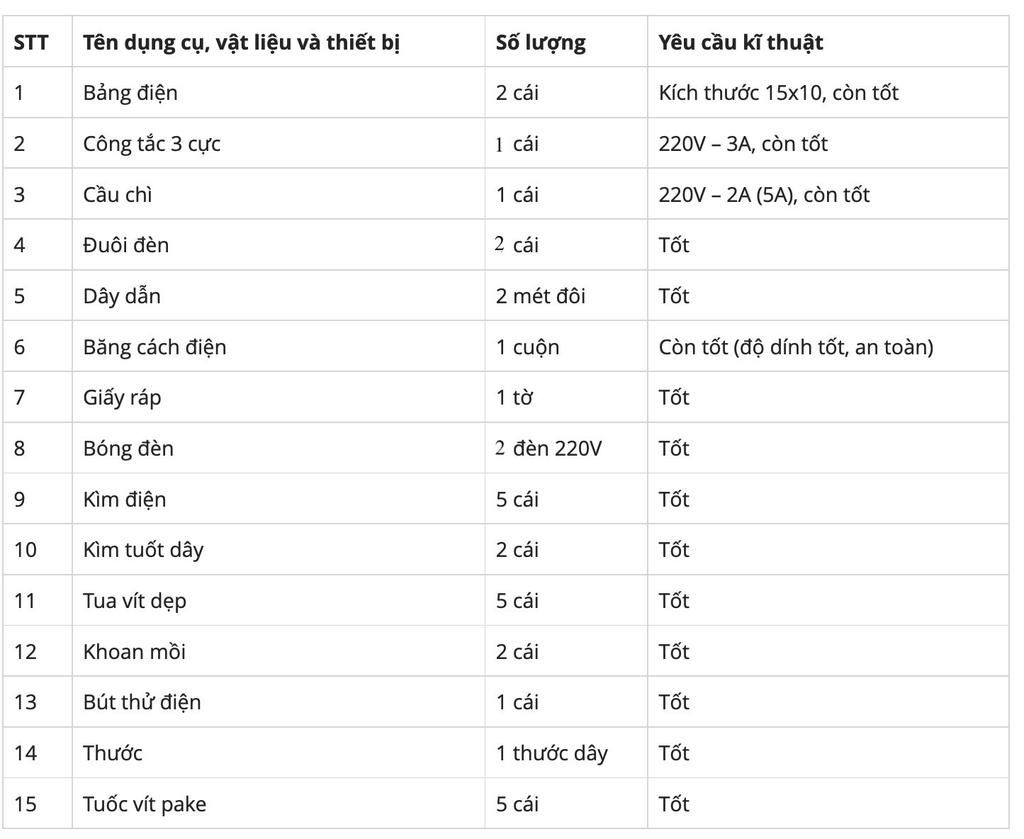Click the 'Giấy ráp' cell
Screen dimensions: 1024x839
pyautogui.click(x=122, y=398)
